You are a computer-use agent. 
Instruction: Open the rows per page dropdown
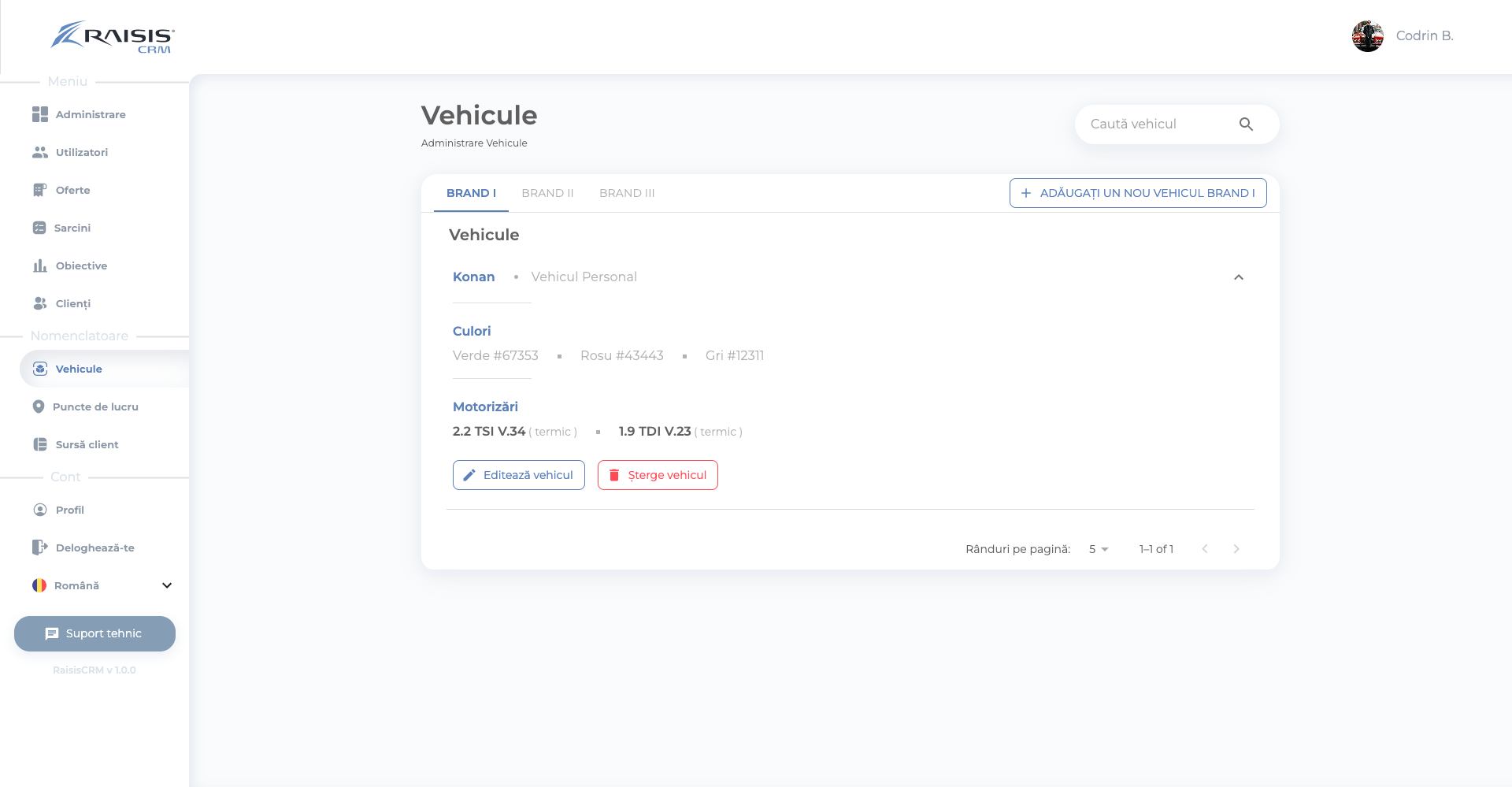1099,549
